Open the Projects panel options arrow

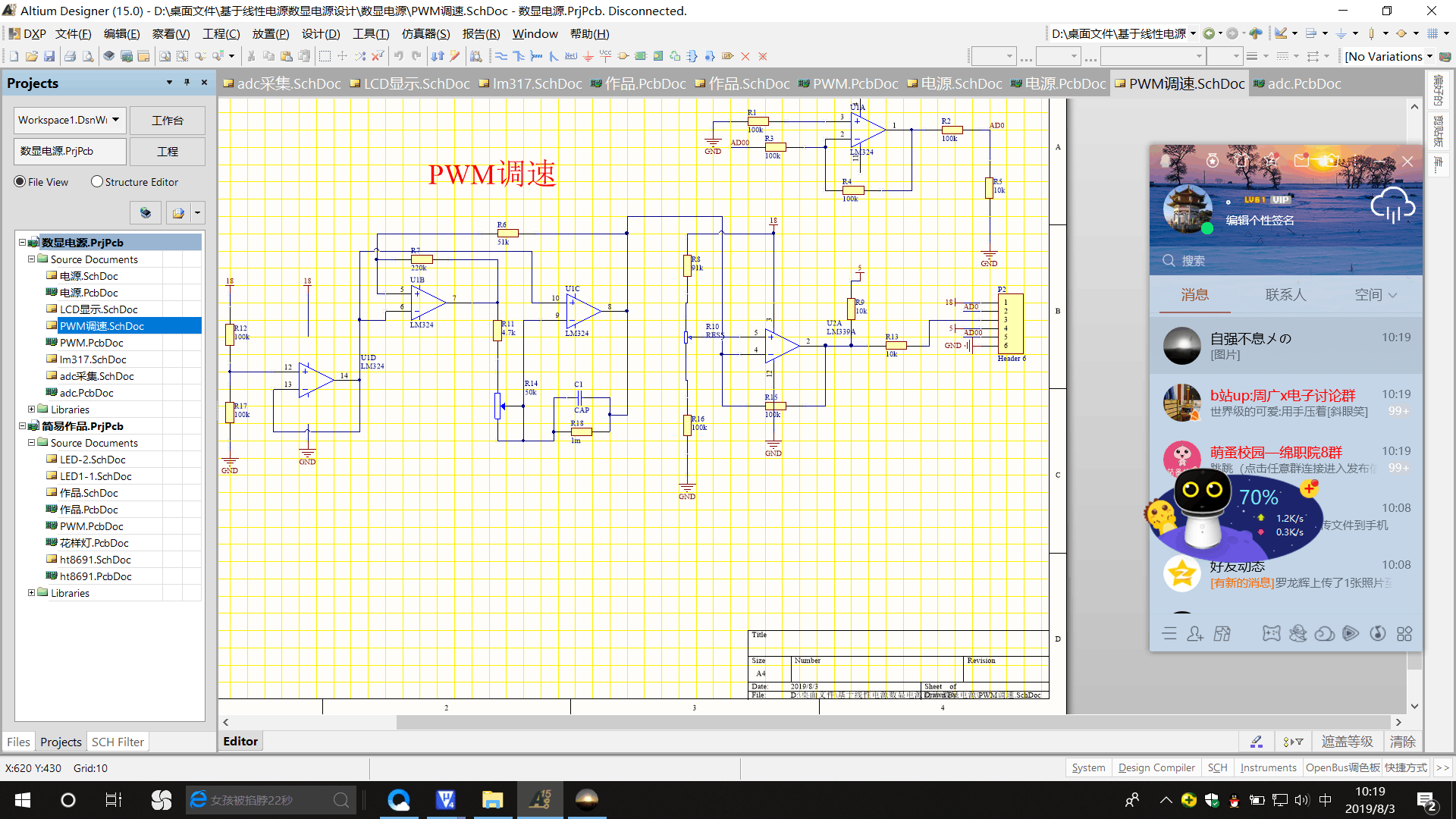pos(168,82)
